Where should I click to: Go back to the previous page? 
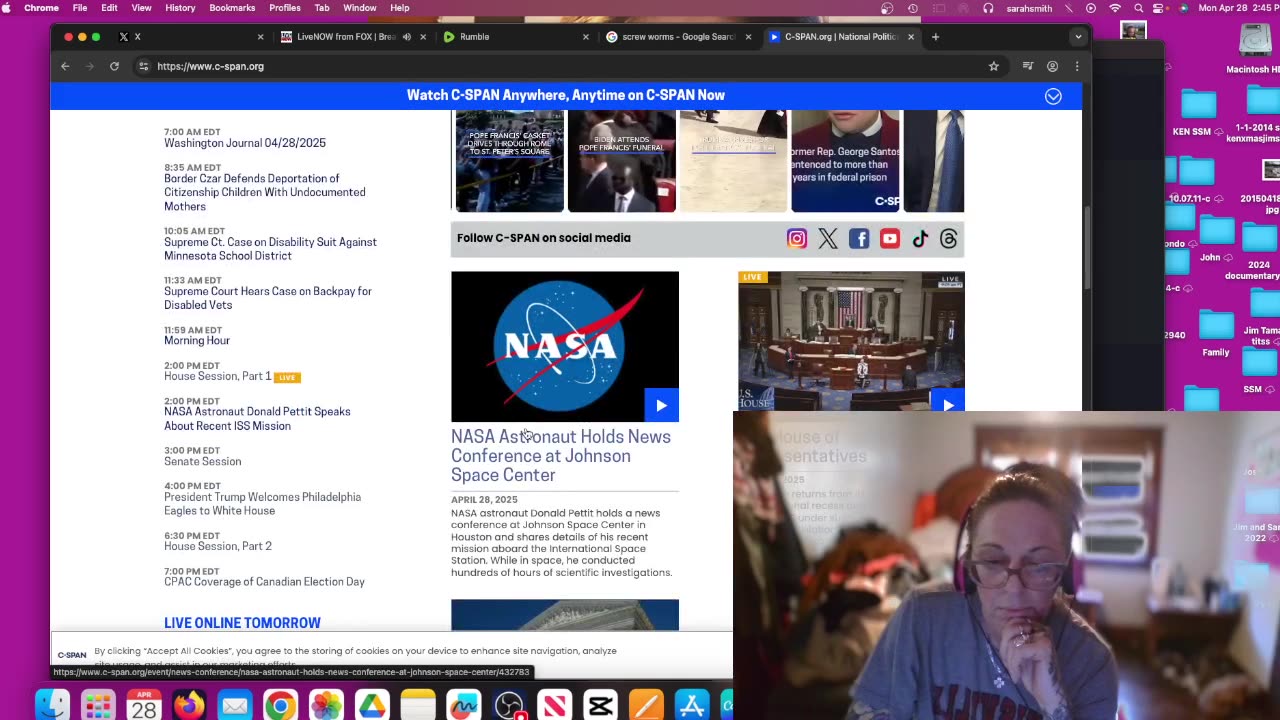pos(65,66)
